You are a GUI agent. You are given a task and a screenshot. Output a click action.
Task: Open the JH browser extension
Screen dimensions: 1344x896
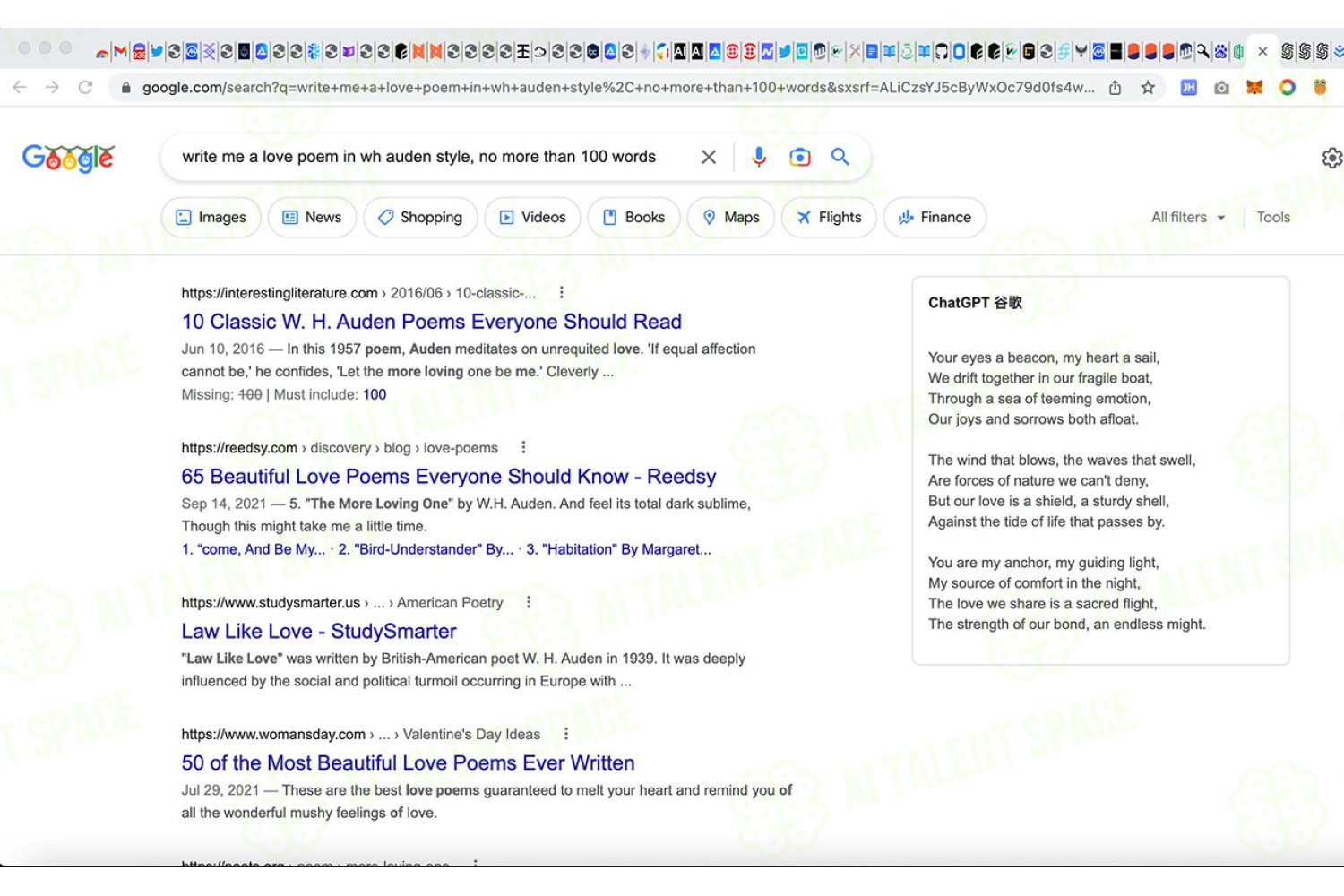click(1189, 87)
